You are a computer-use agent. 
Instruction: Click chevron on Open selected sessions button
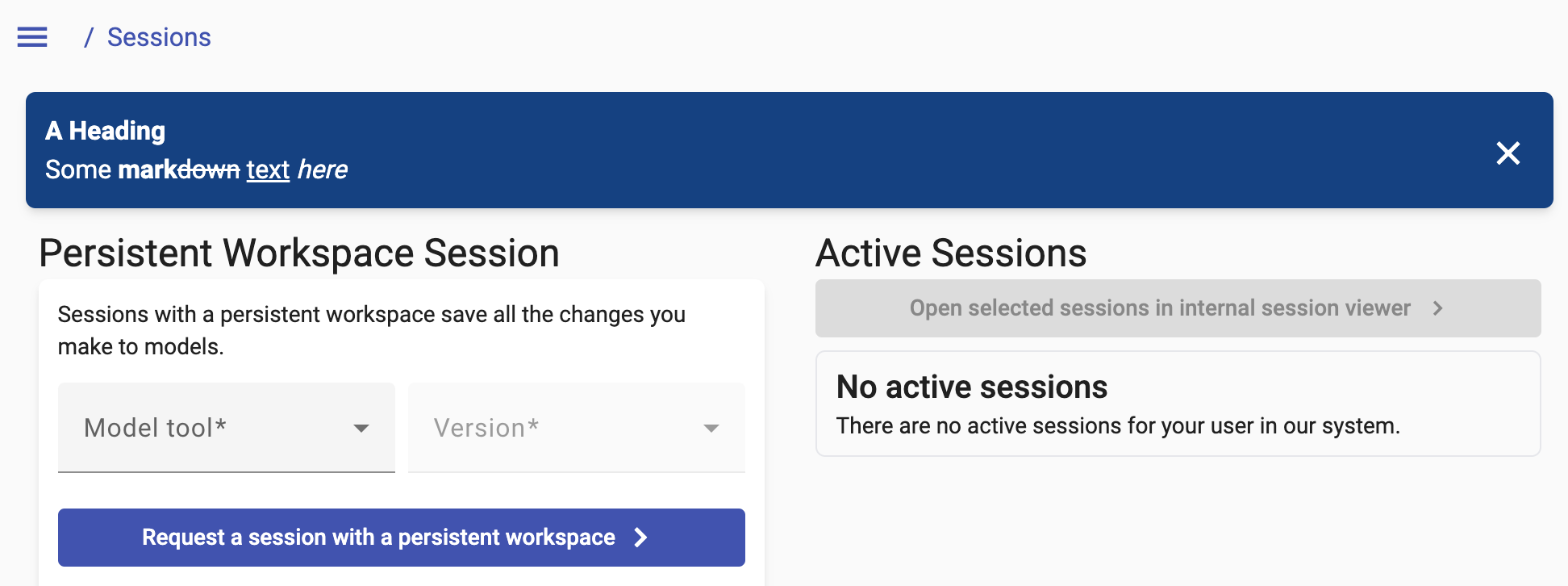(1437, 308)
